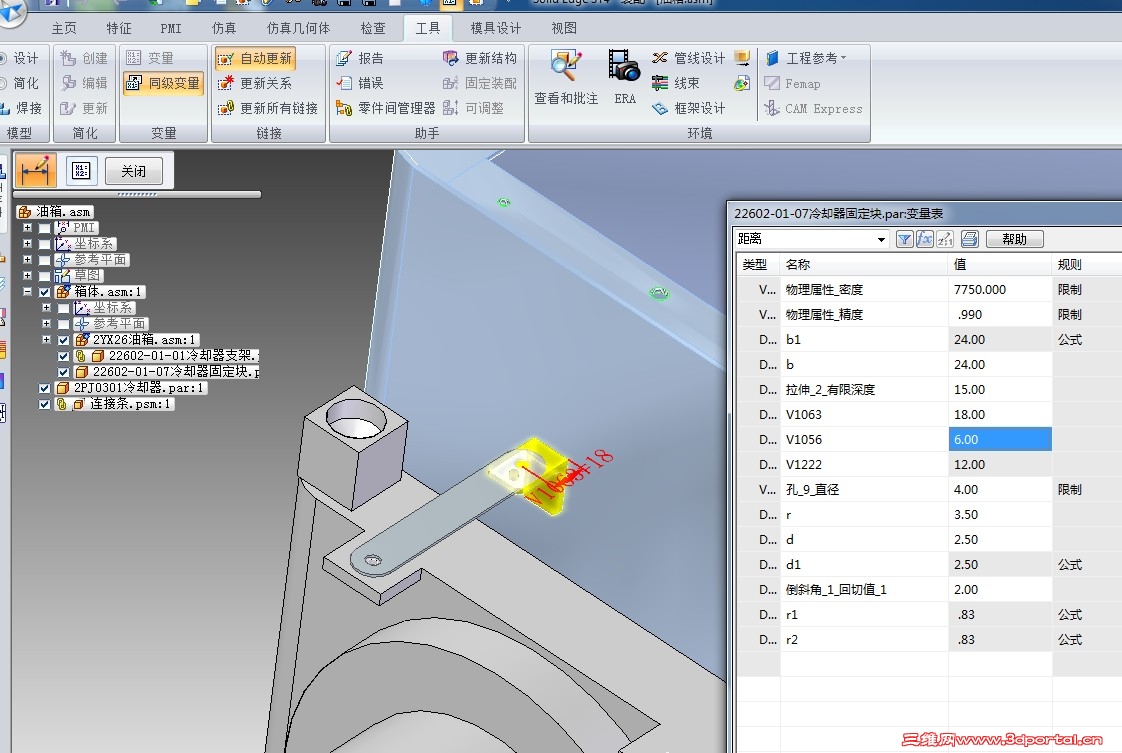Image resolution: width=1122 pixels, height=753 pixels.
Task: Click 更新所有链接 in the ribbon
Action: click(267, 108)
